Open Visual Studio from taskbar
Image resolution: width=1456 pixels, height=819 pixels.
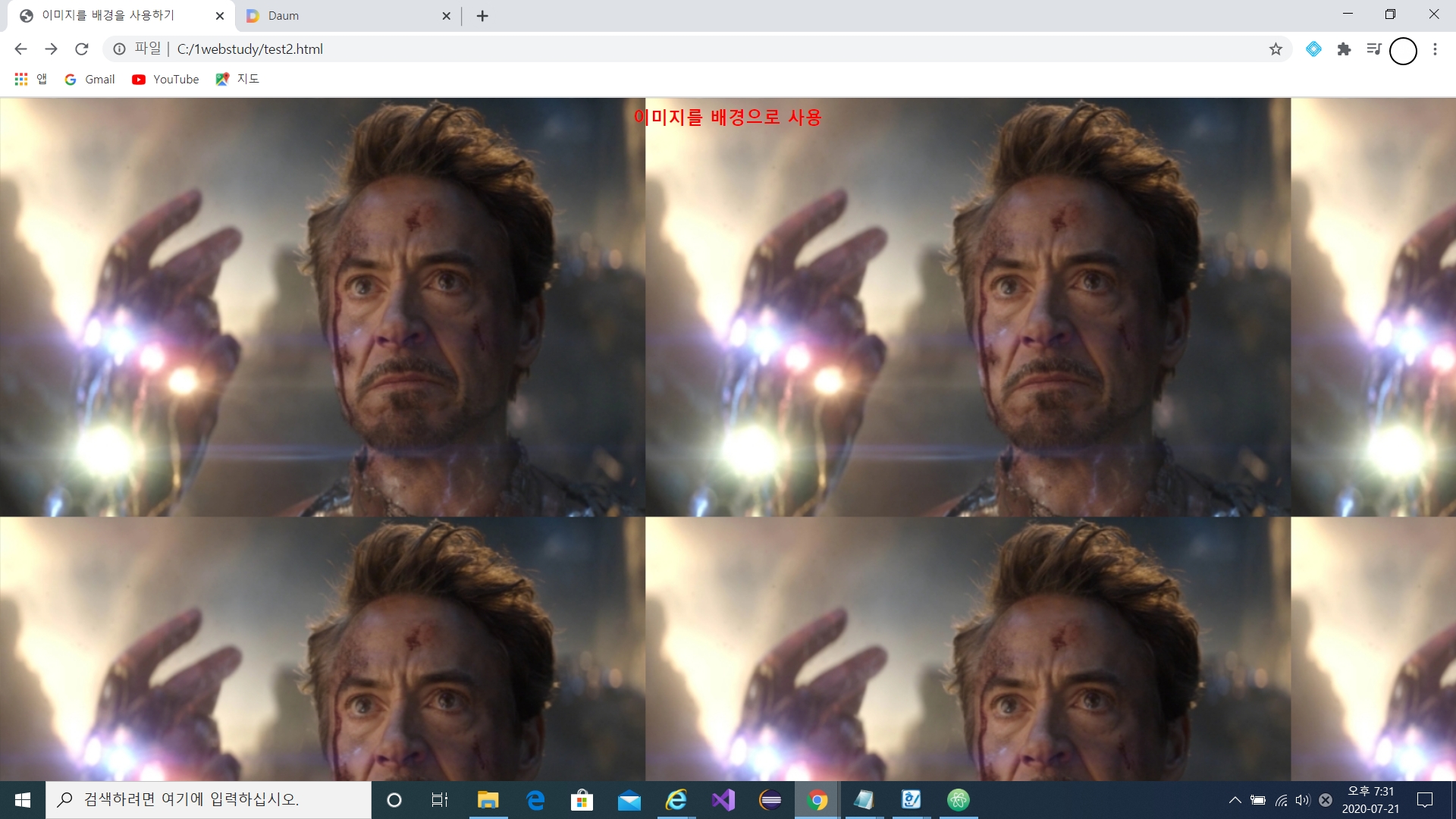(x=723, y=800)
